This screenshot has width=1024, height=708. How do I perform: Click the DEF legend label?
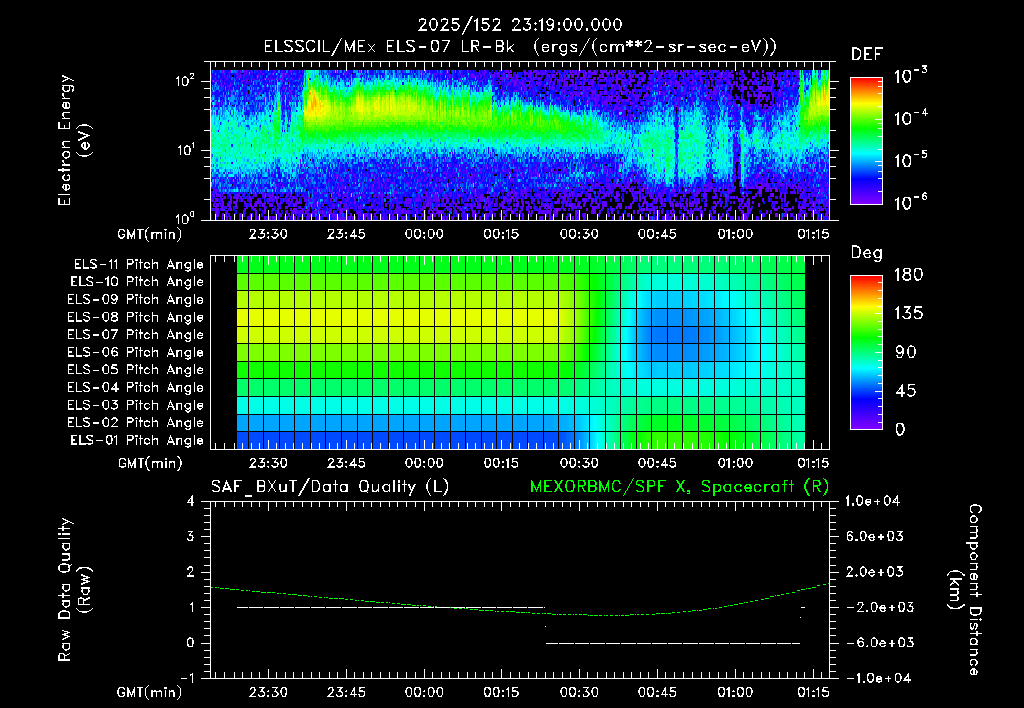(867, 54)
